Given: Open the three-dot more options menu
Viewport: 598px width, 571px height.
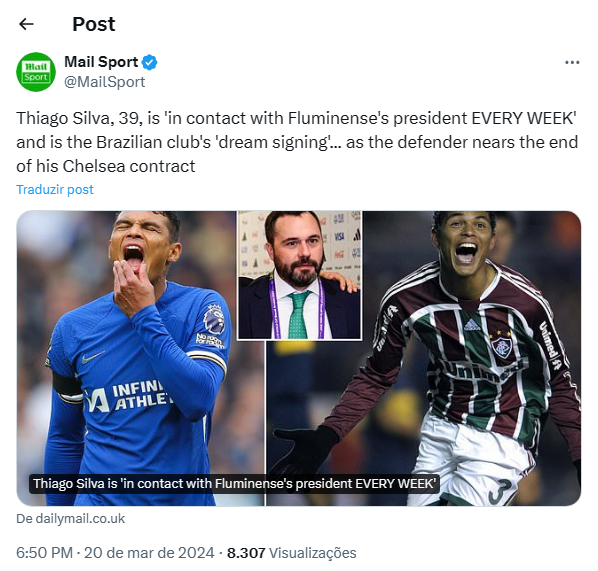Looking at the screenshot, I should pos(572,62).
